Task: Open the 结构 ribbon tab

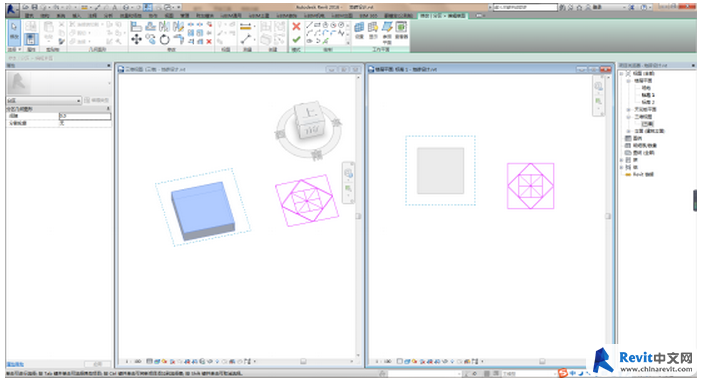Action: (45, 16)
